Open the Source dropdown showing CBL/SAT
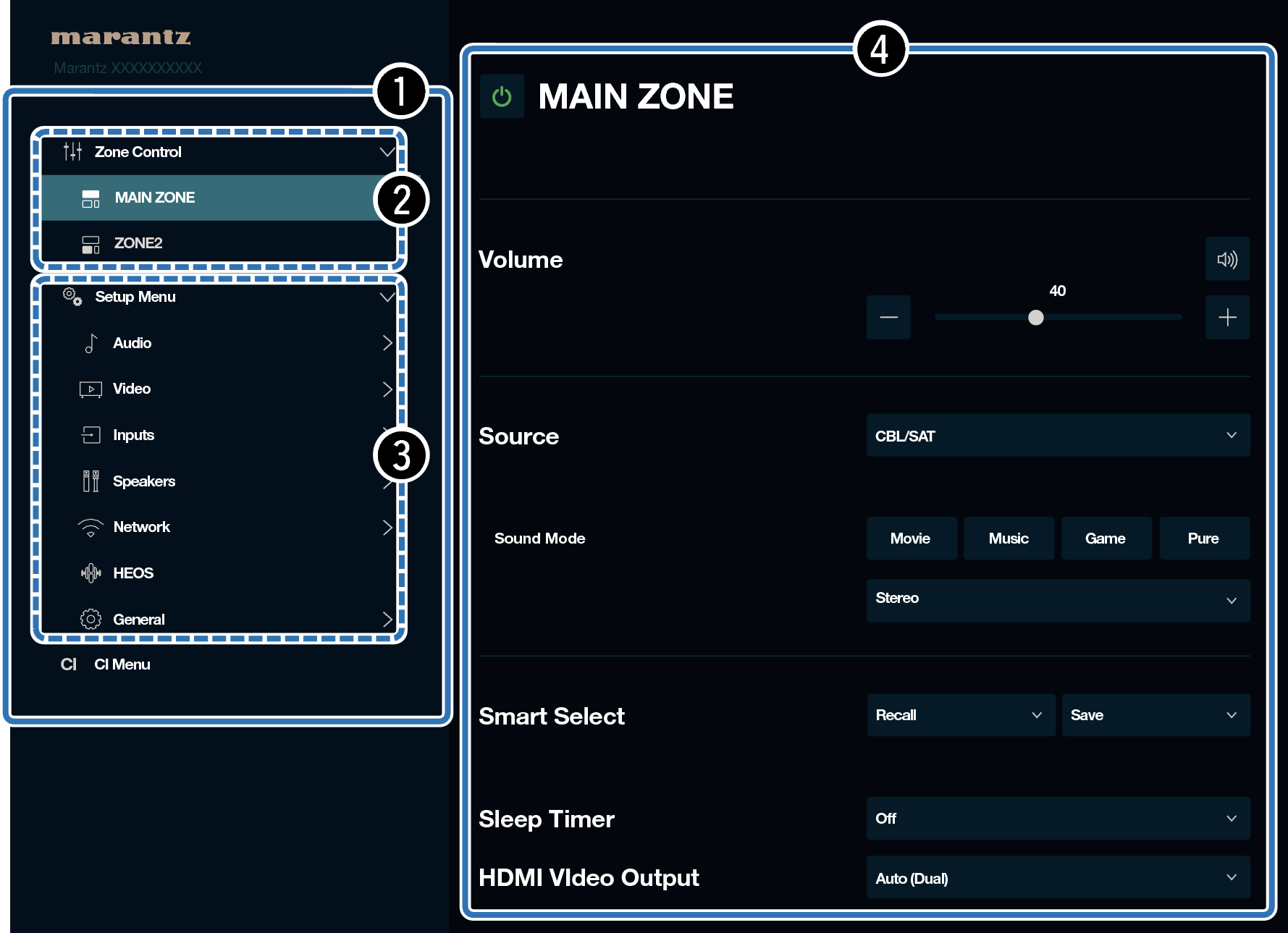1288x933 pixels. 1057,436
